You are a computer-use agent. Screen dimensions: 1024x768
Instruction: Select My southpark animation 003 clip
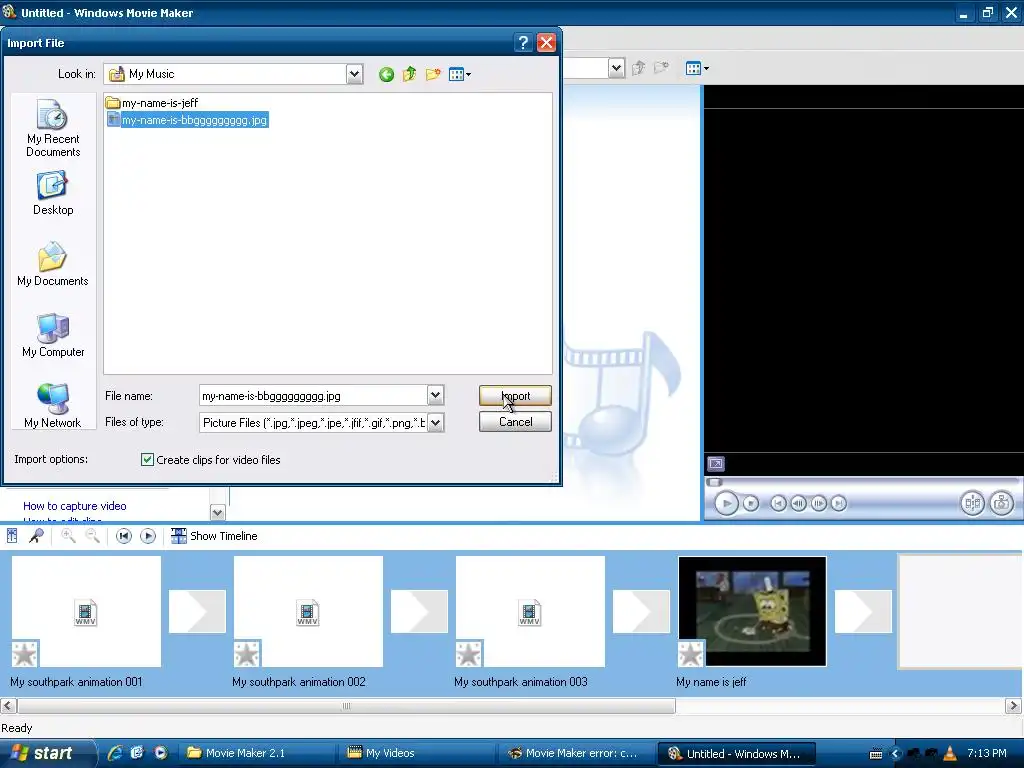coord(530,611)
